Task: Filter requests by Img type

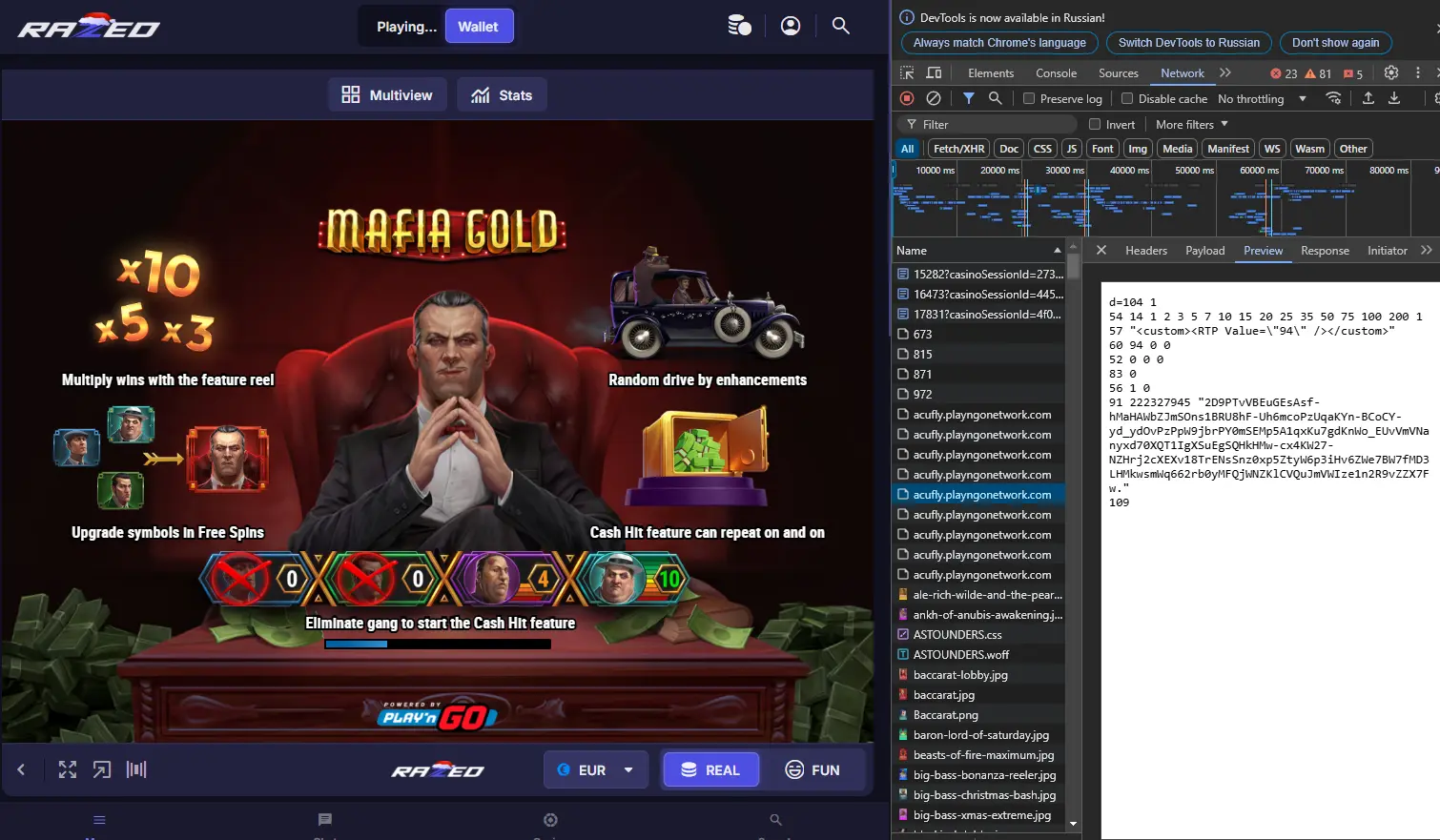Action: (1138, 149)
